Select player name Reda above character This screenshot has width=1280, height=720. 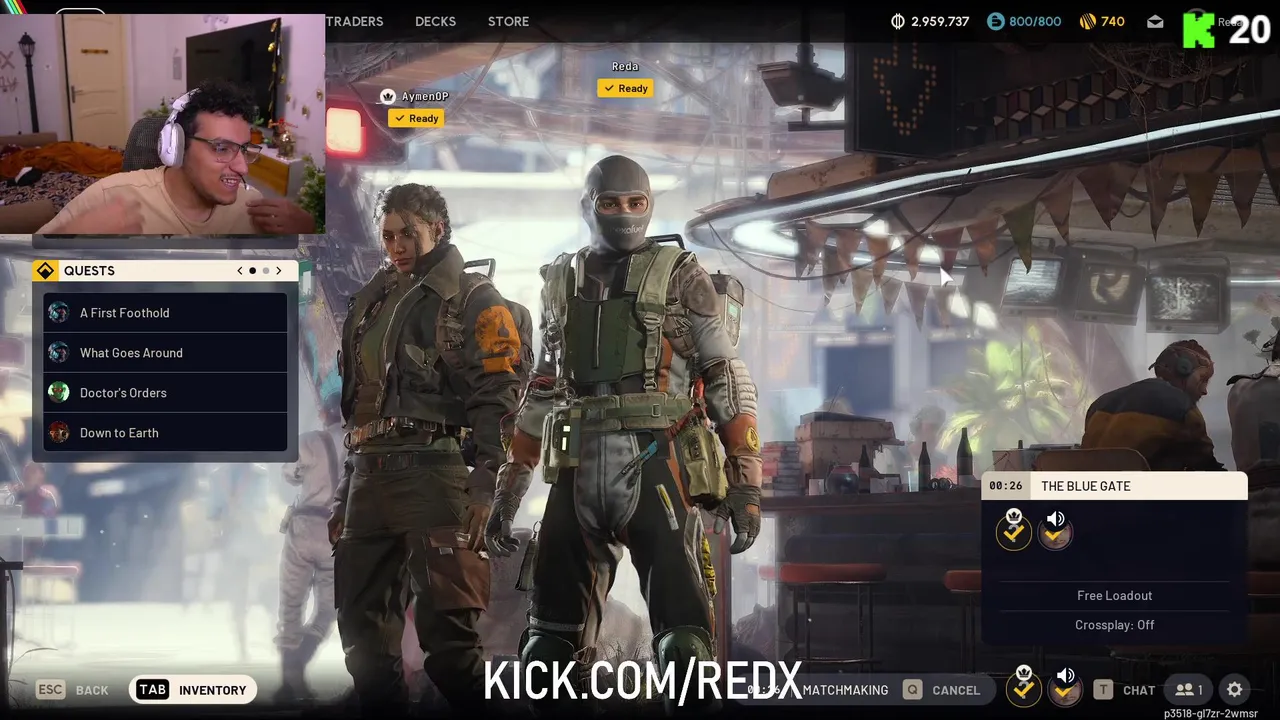625,66
